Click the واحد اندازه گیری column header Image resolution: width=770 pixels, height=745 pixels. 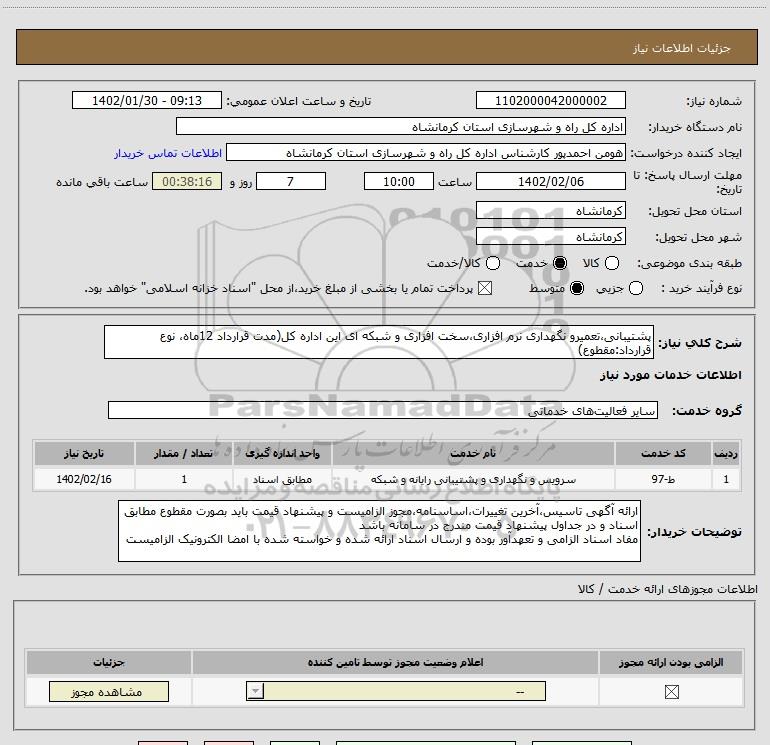(x=282, y=453)
